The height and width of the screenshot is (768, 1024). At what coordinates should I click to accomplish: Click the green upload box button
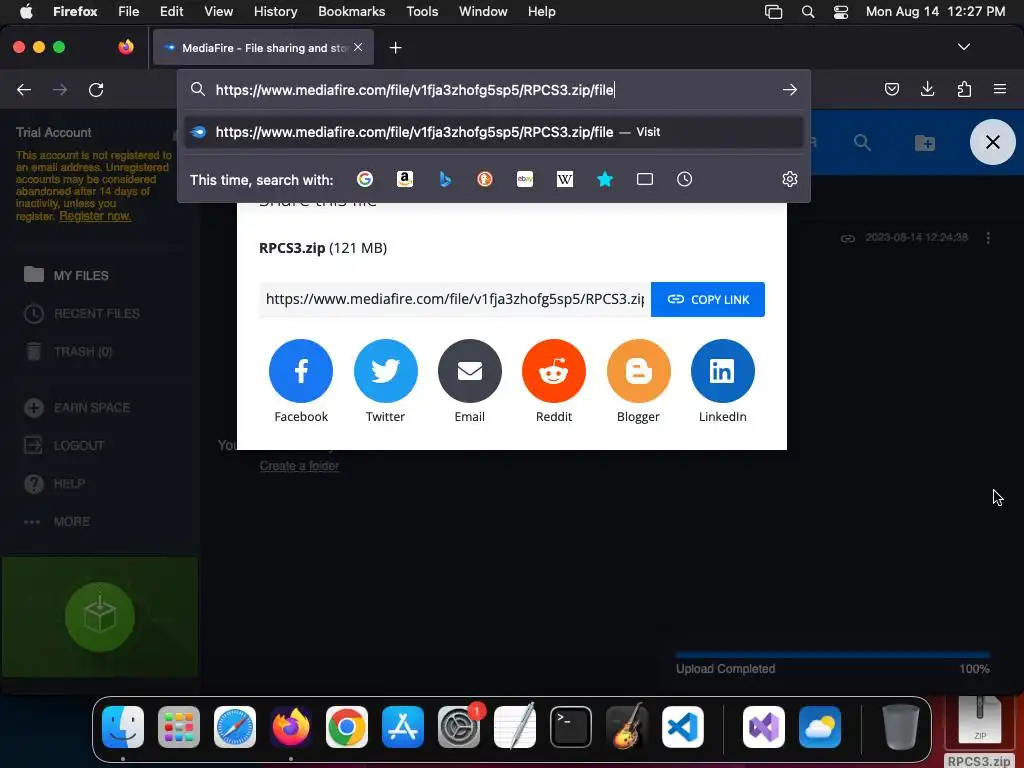[x=99, y=616]
